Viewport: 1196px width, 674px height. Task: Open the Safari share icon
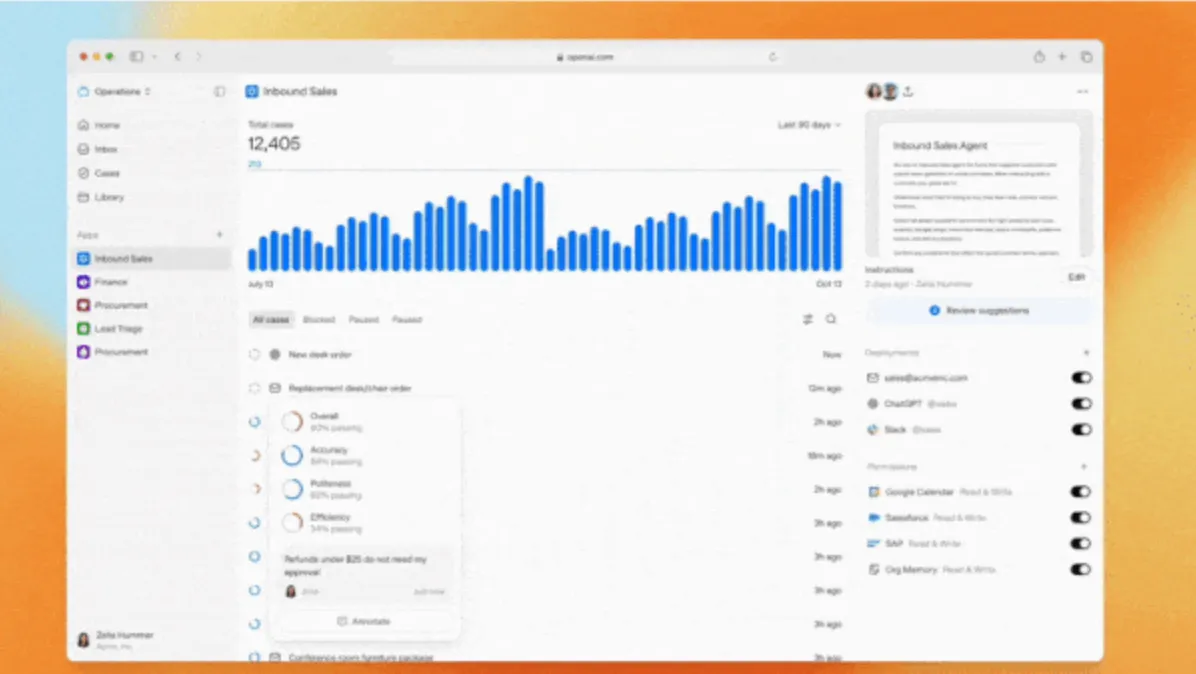1039,56
